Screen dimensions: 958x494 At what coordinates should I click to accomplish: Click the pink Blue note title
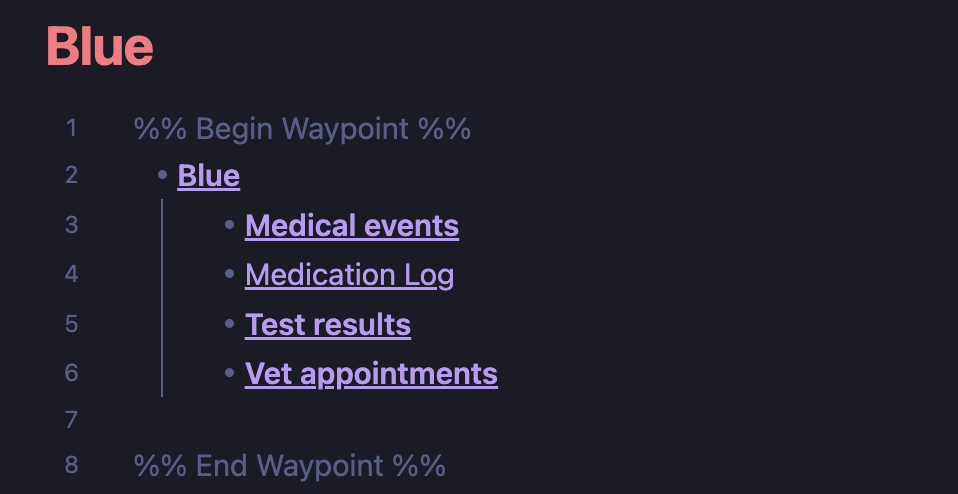tap(100, 46)
